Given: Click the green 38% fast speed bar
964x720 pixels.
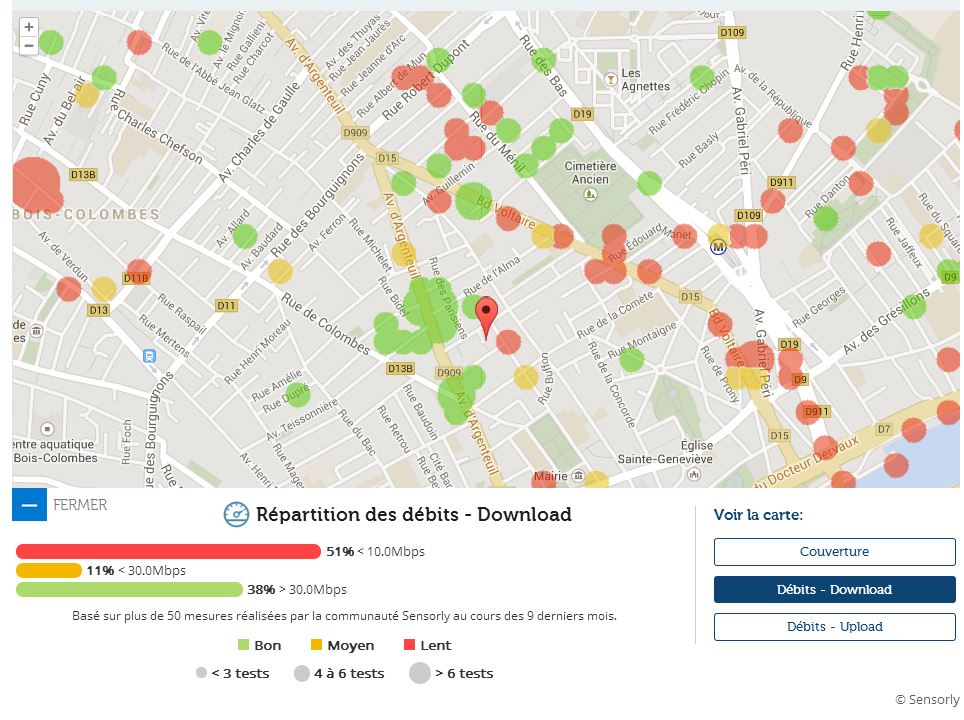Looking at the screenshot, I should coord(129,589).
